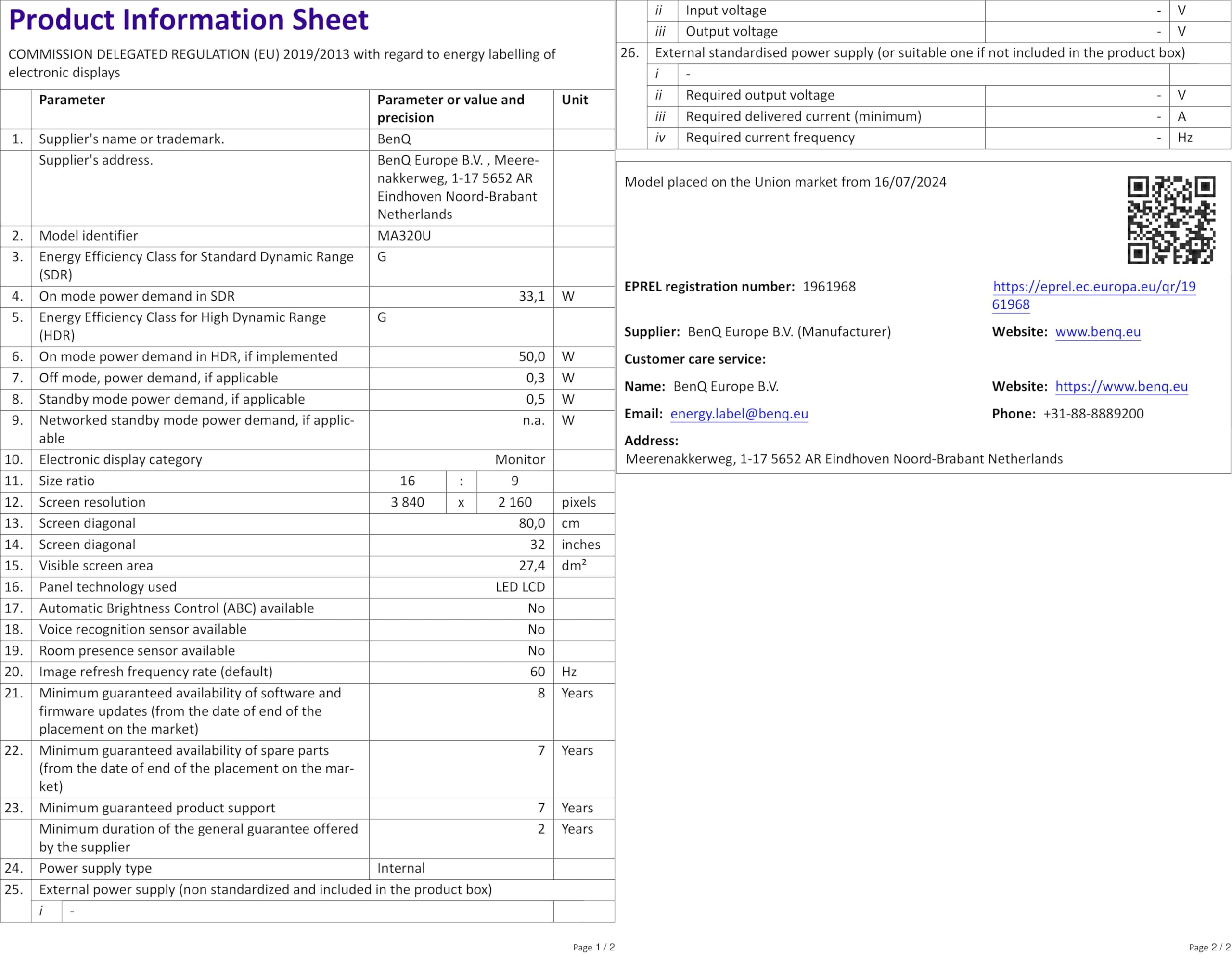1232x963 pixels.
Task: Open the EPREL registration QR link
Action: tap(1094, 286)
